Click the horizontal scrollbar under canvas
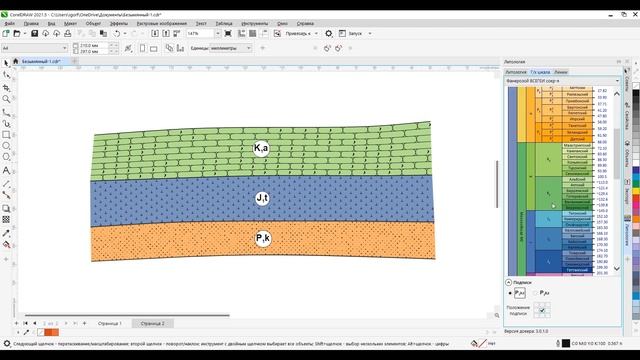The height and width of the screenshot is (360, 640). [127, 315]
